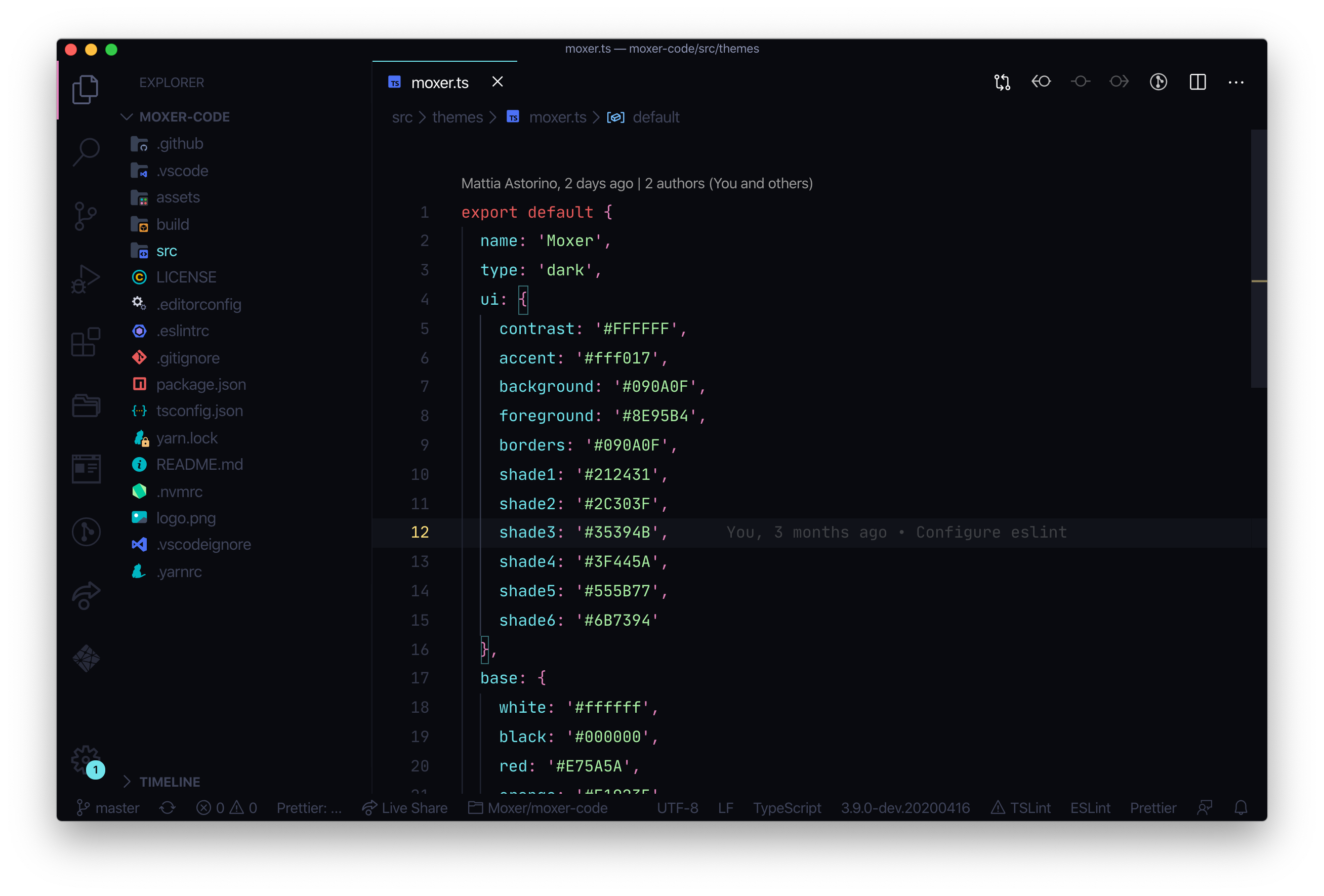Open problems count errors and warnings
This screenshot has height=896, width=1324.
click(x=226, y=807)
